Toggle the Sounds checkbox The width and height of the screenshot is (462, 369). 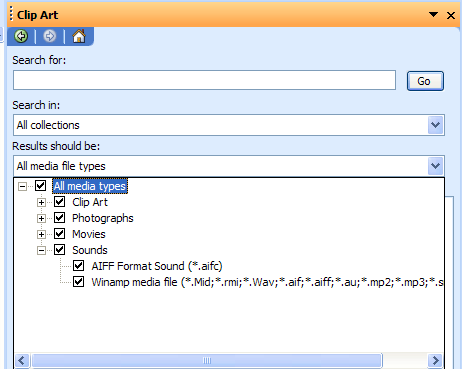60,250
